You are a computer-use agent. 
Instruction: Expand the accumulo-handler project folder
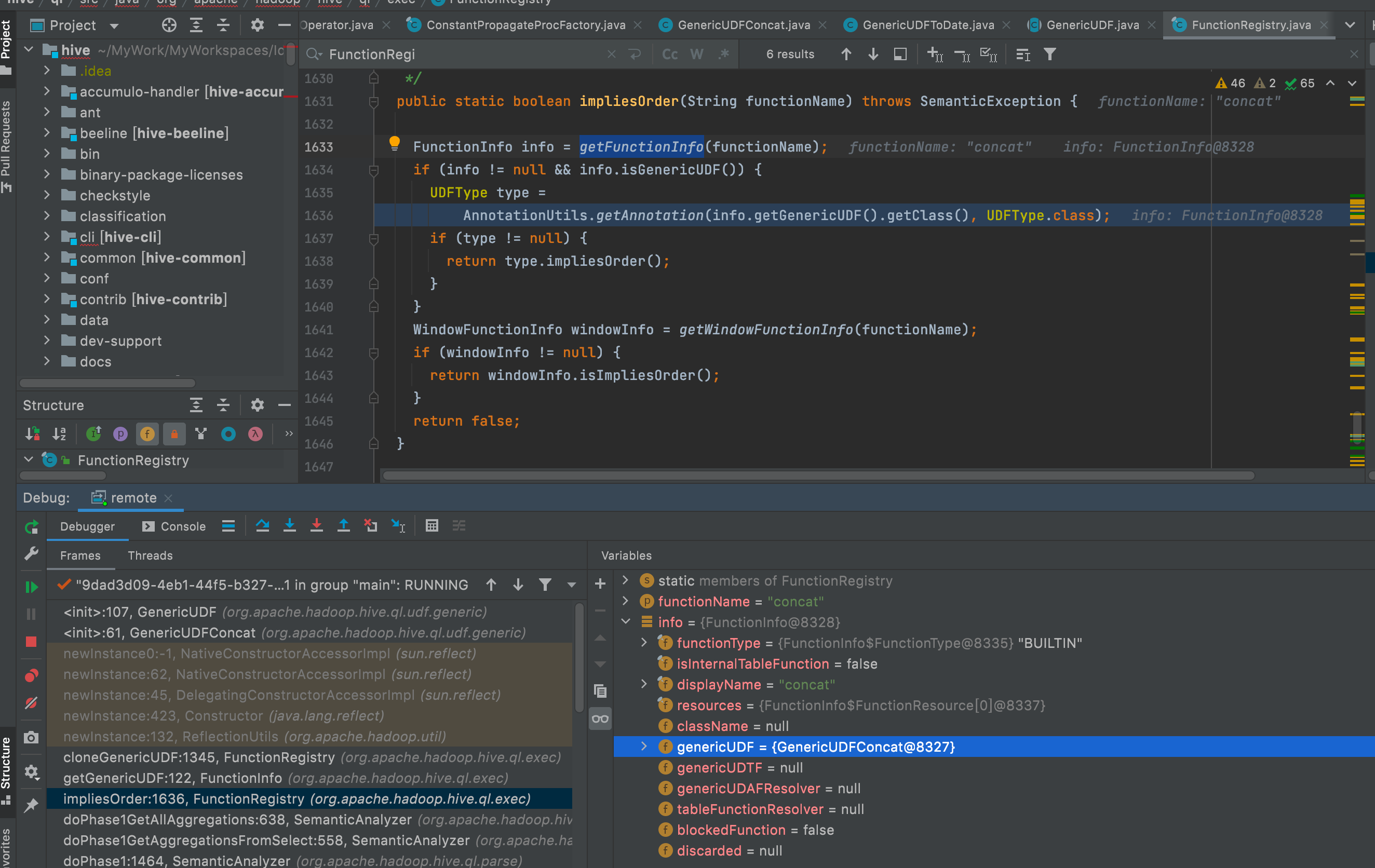coord(47,91)
